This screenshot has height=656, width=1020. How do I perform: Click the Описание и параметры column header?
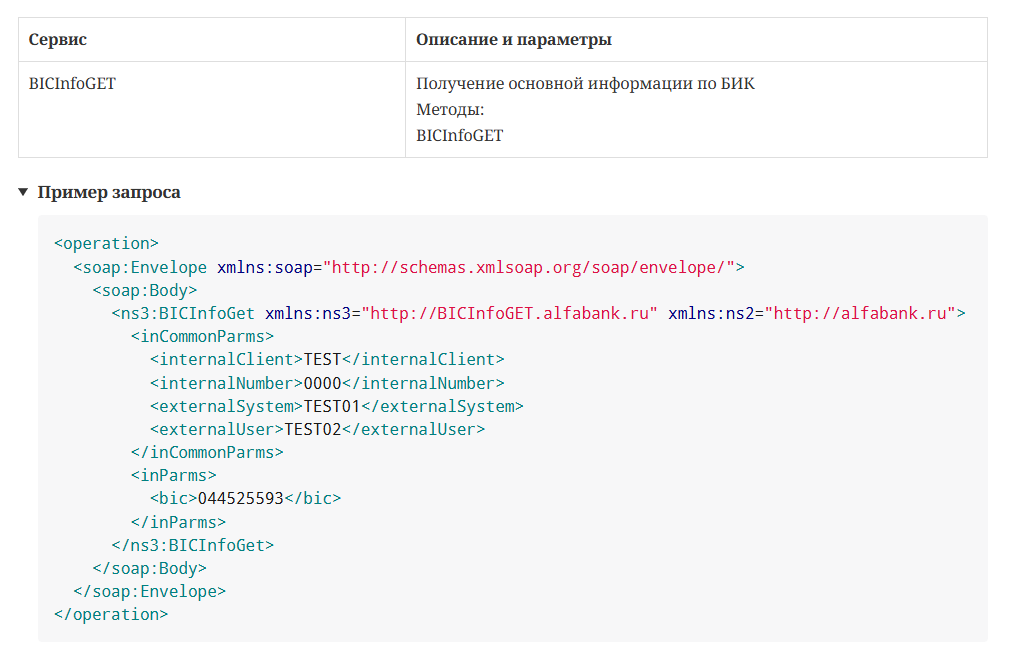tap(514, 40)
